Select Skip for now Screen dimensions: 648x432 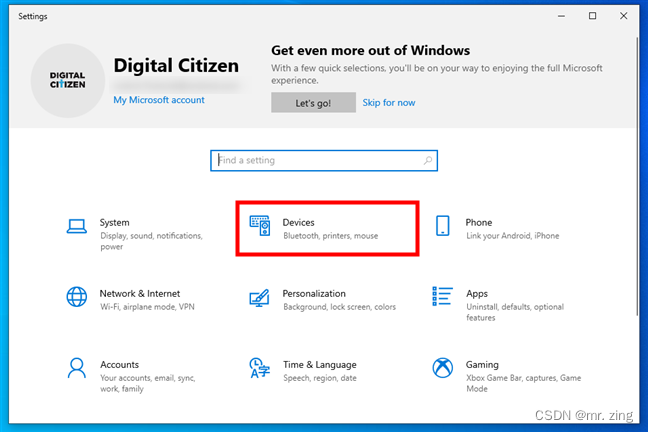389,103
